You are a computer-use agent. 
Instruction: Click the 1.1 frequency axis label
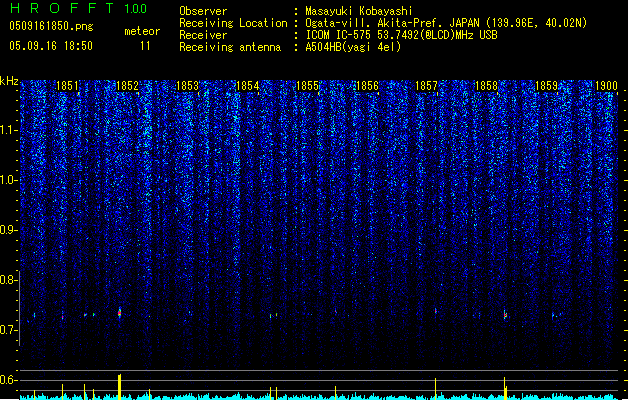9,130
